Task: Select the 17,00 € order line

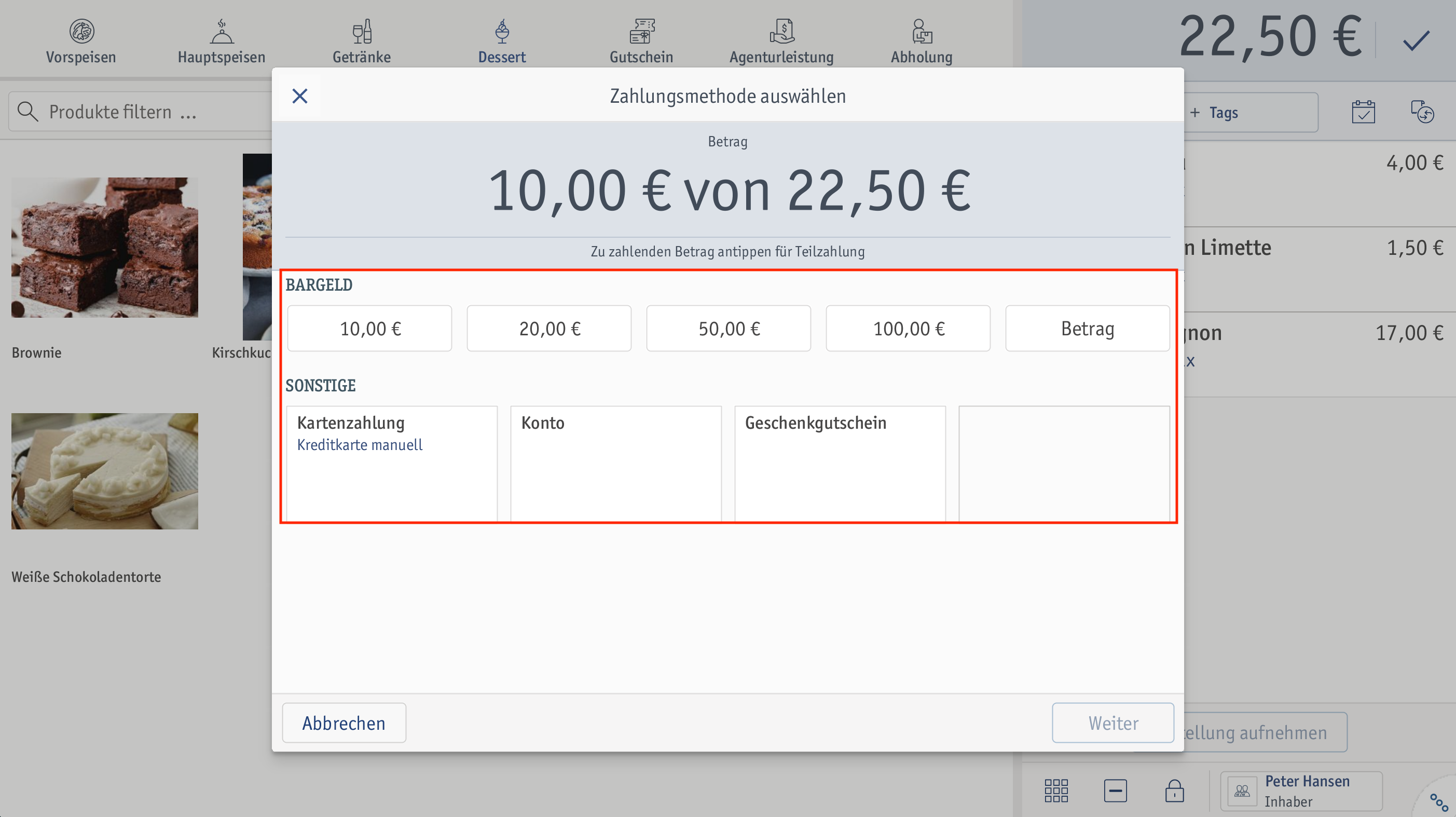Action: [1320, 355]
